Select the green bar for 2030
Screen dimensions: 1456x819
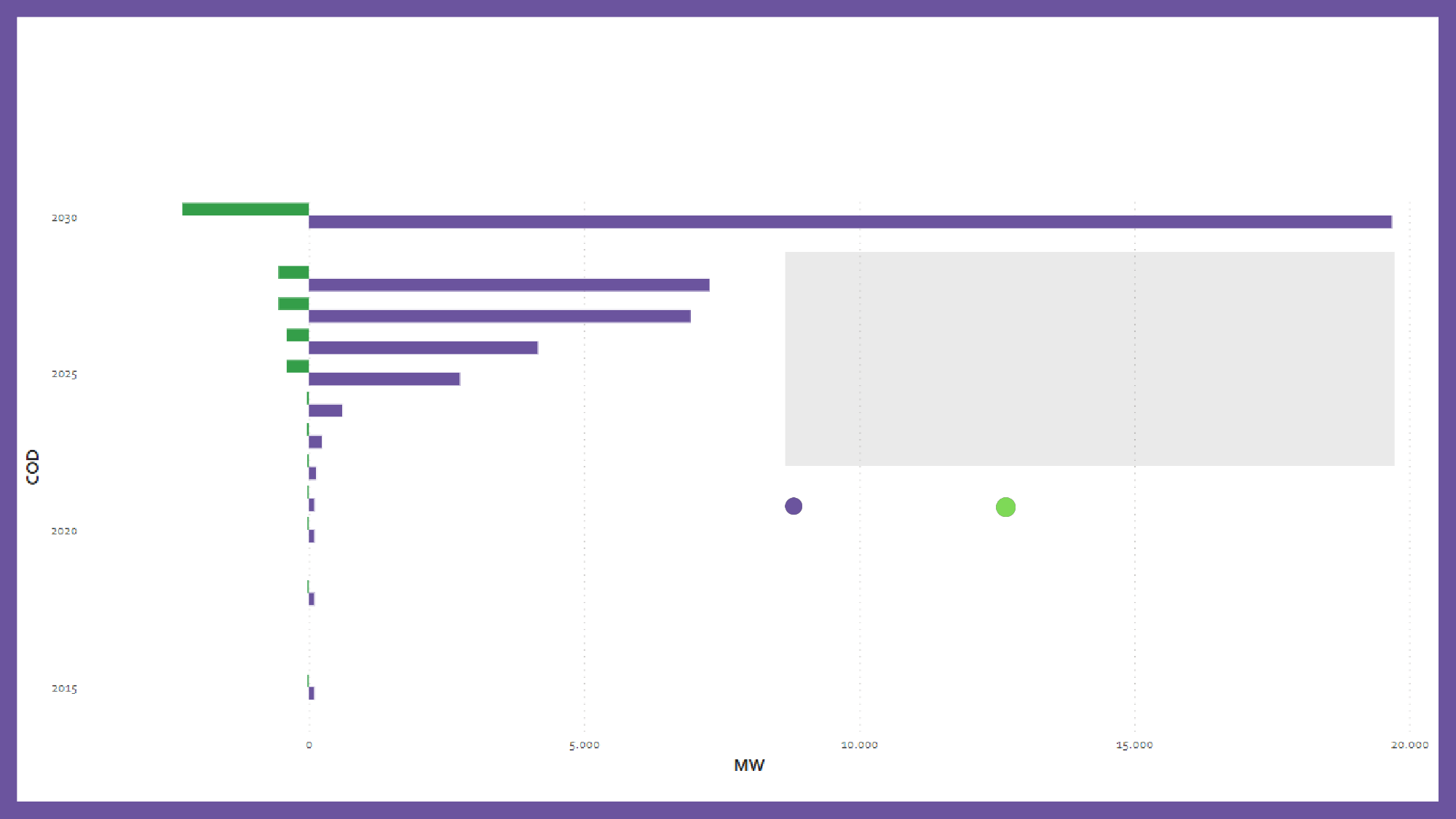[x=245, y=209]
